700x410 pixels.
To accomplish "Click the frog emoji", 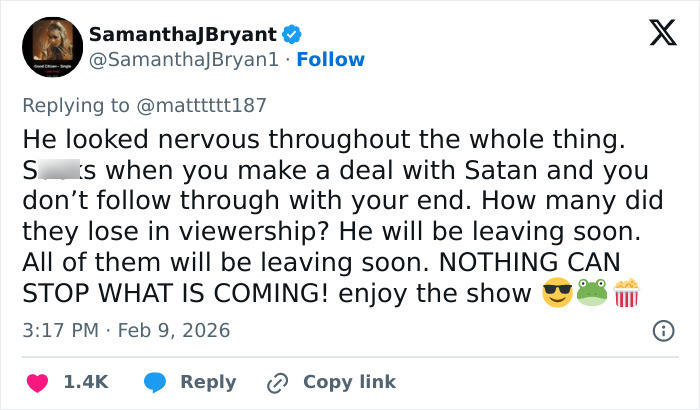I will pyautogui.click(x=591, y=294).
